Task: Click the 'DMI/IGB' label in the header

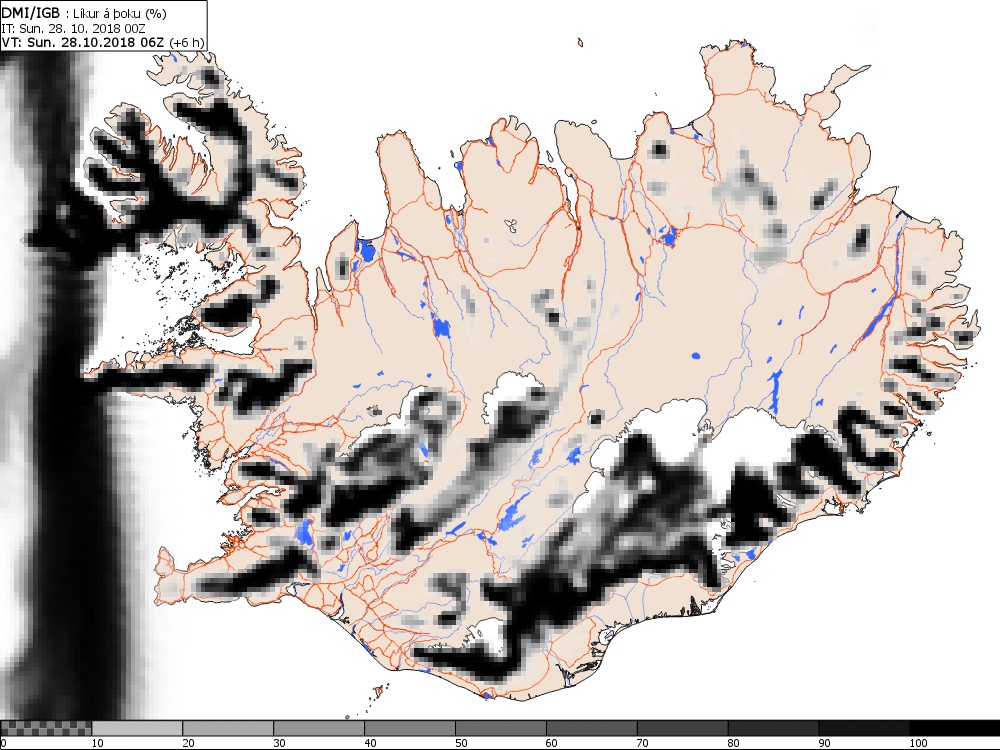Action: point(30,13)
